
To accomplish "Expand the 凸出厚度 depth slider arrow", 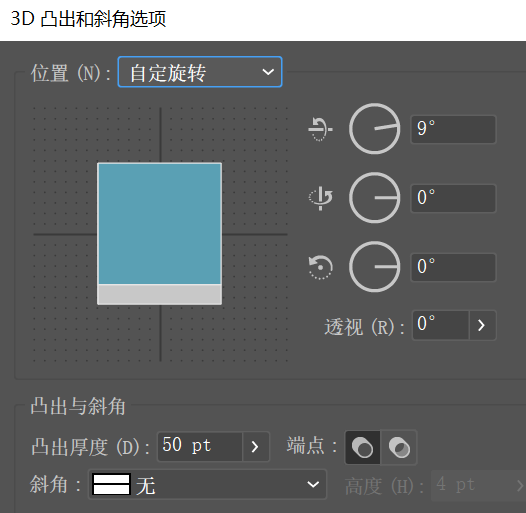I will pos(256,447).
